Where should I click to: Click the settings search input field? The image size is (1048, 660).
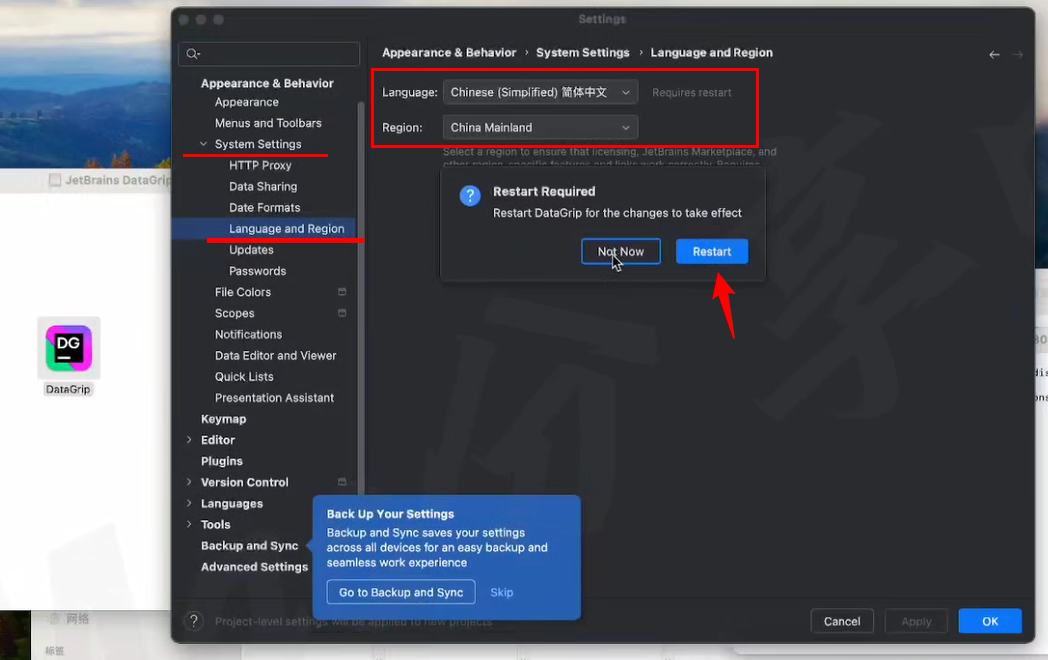tap(269, 53)
